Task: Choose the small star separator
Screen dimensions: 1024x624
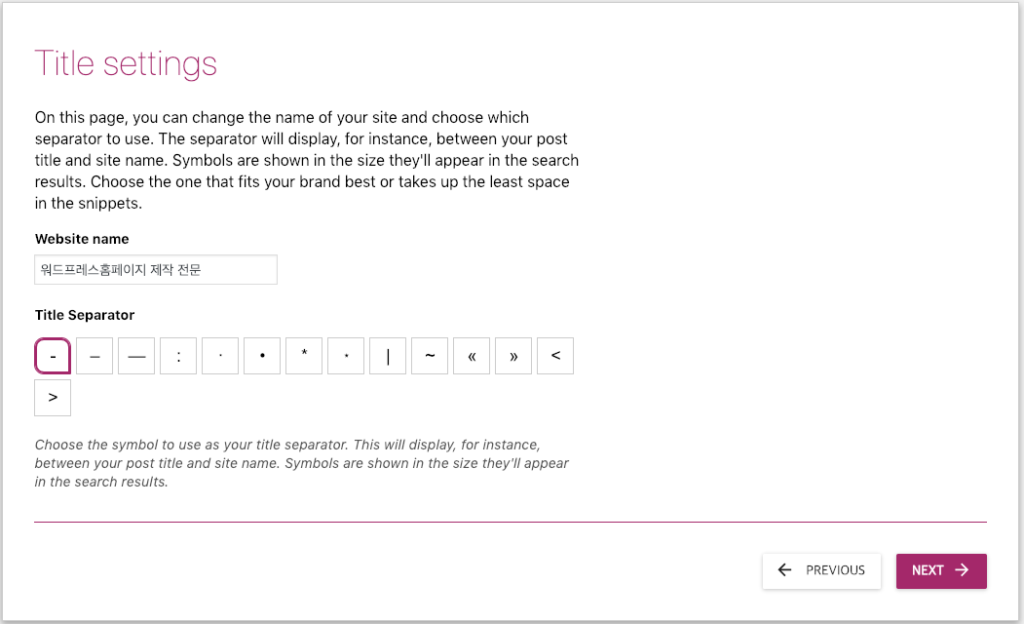Action: (346, 356)
